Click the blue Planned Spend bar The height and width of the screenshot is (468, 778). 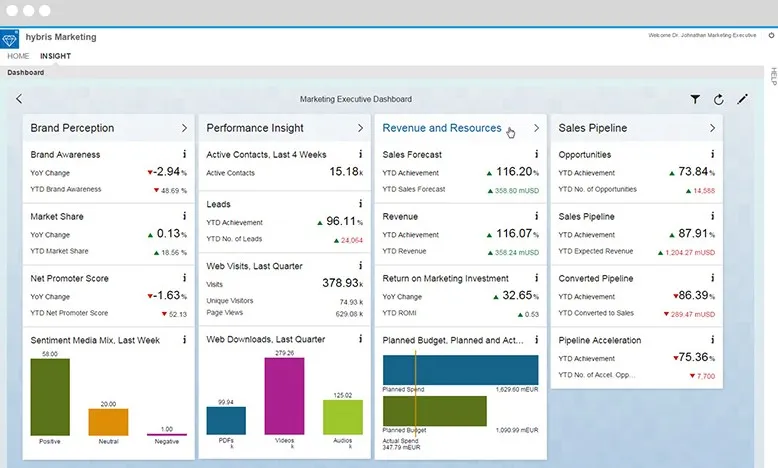pos(460,370)
